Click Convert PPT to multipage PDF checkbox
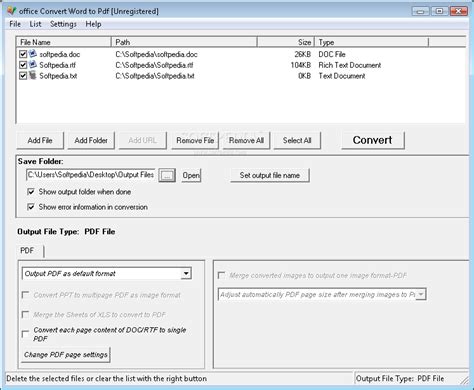The height and width of the screenshot is (390, 474). (25, 295)
